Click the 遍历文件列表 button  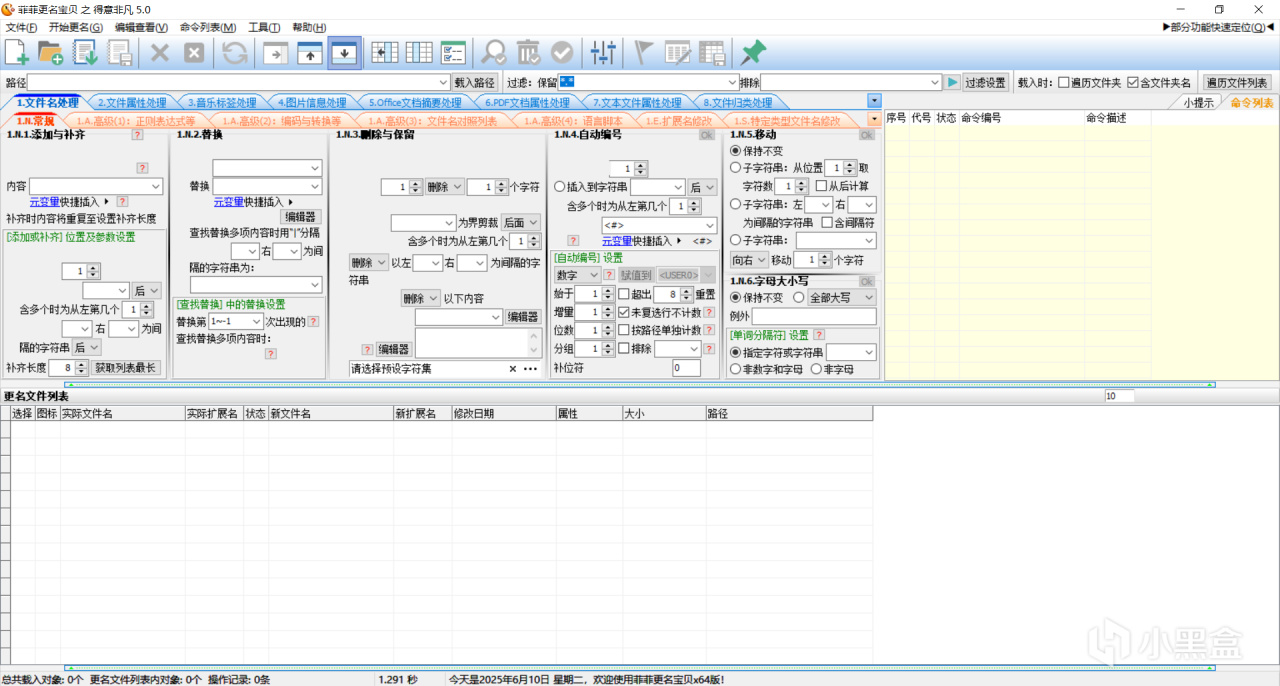[1236, 83]
